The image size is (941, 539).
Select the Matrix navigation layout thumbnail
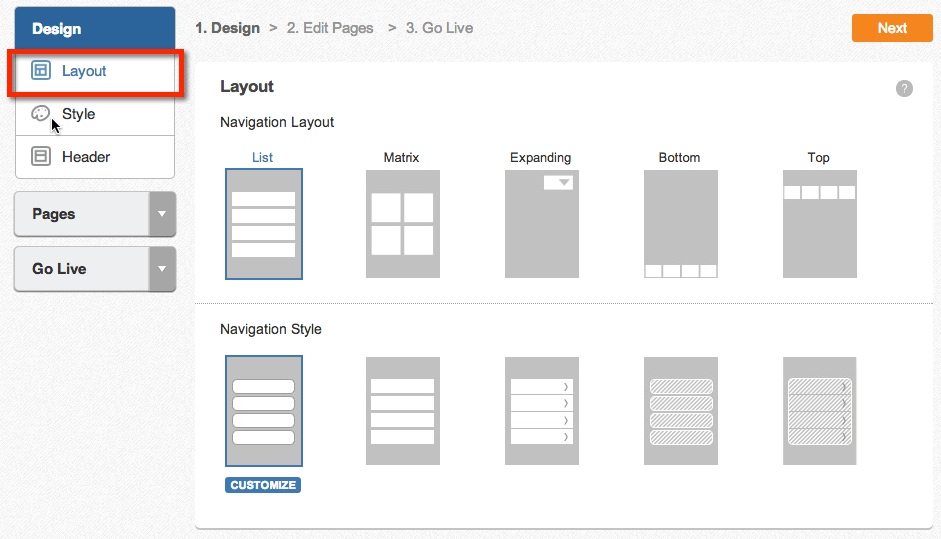click(403, 224)
